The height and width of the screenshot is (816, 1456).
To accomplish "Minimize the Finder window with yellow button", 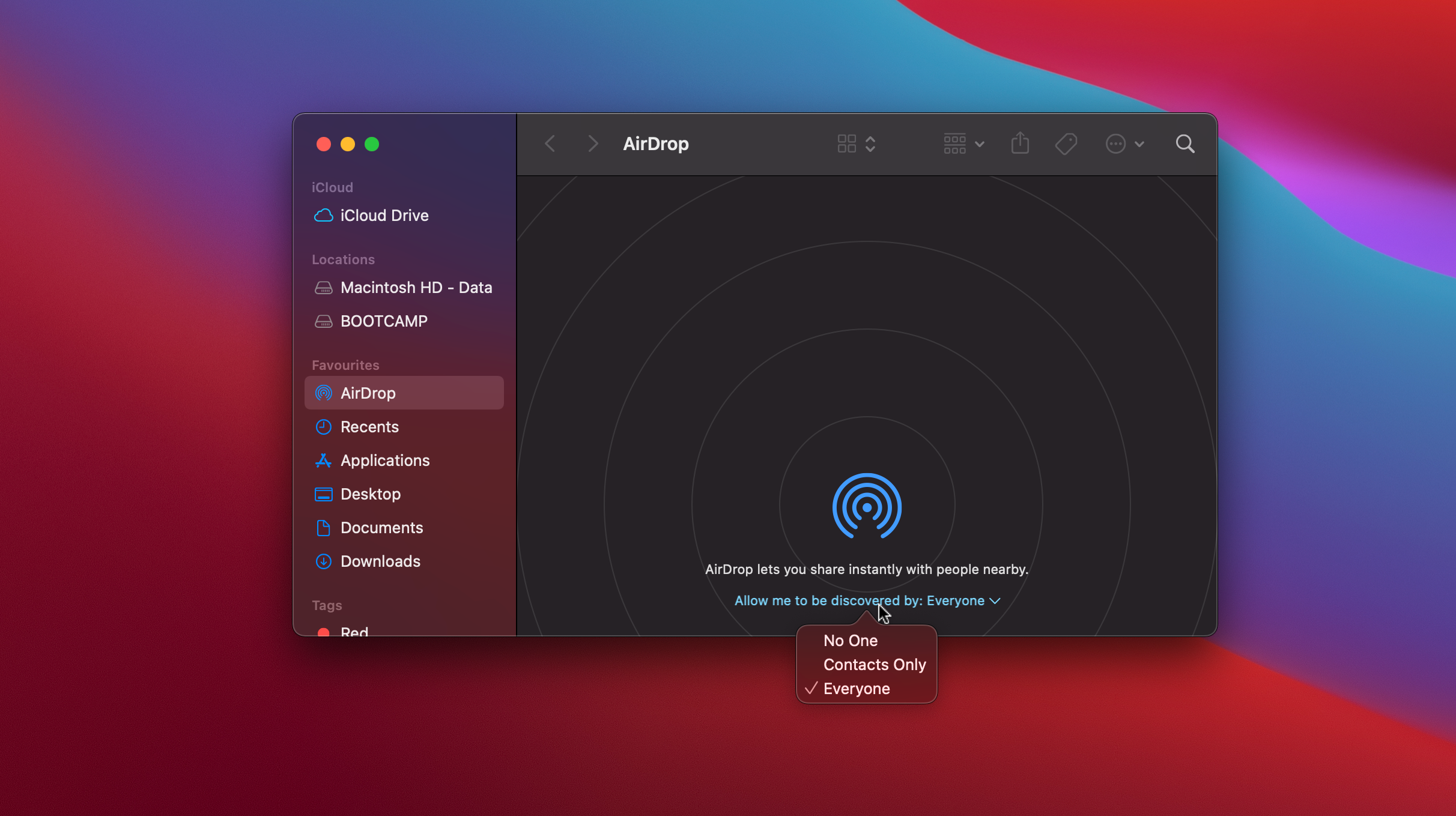I will click(348, 144).
